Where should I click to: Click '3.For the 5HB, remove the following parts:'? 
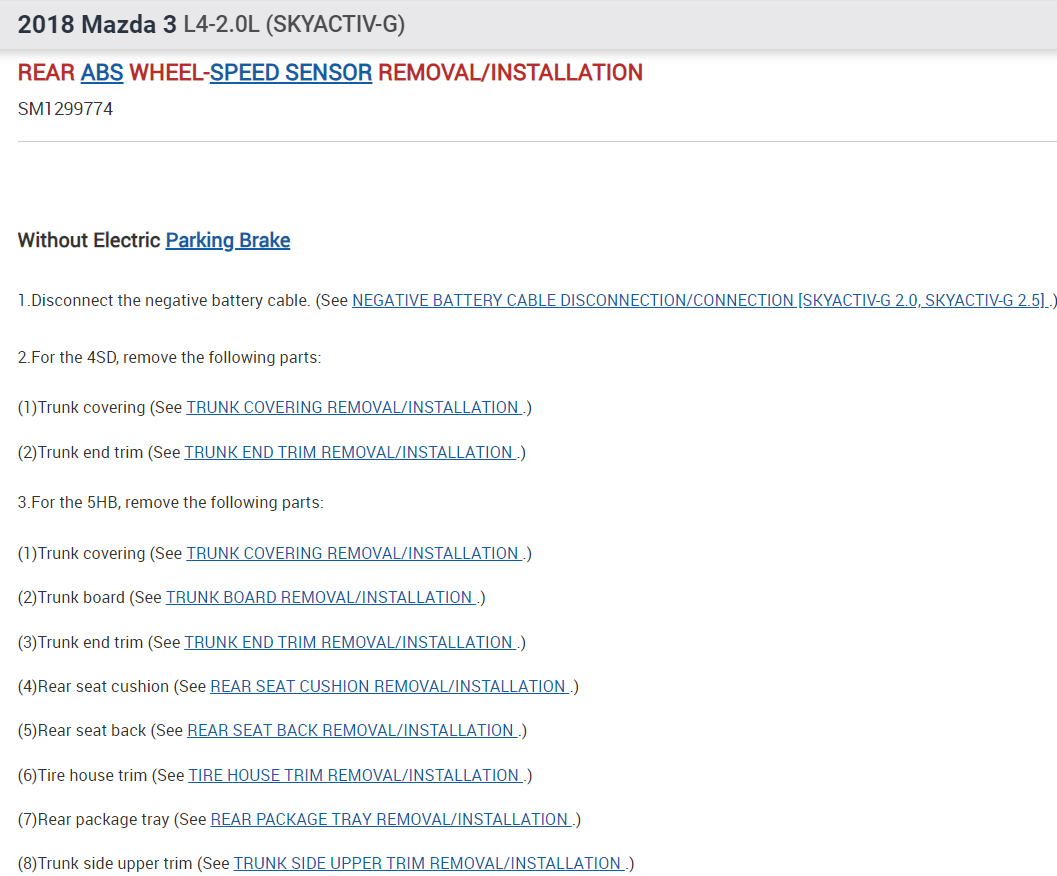point(171,502)
